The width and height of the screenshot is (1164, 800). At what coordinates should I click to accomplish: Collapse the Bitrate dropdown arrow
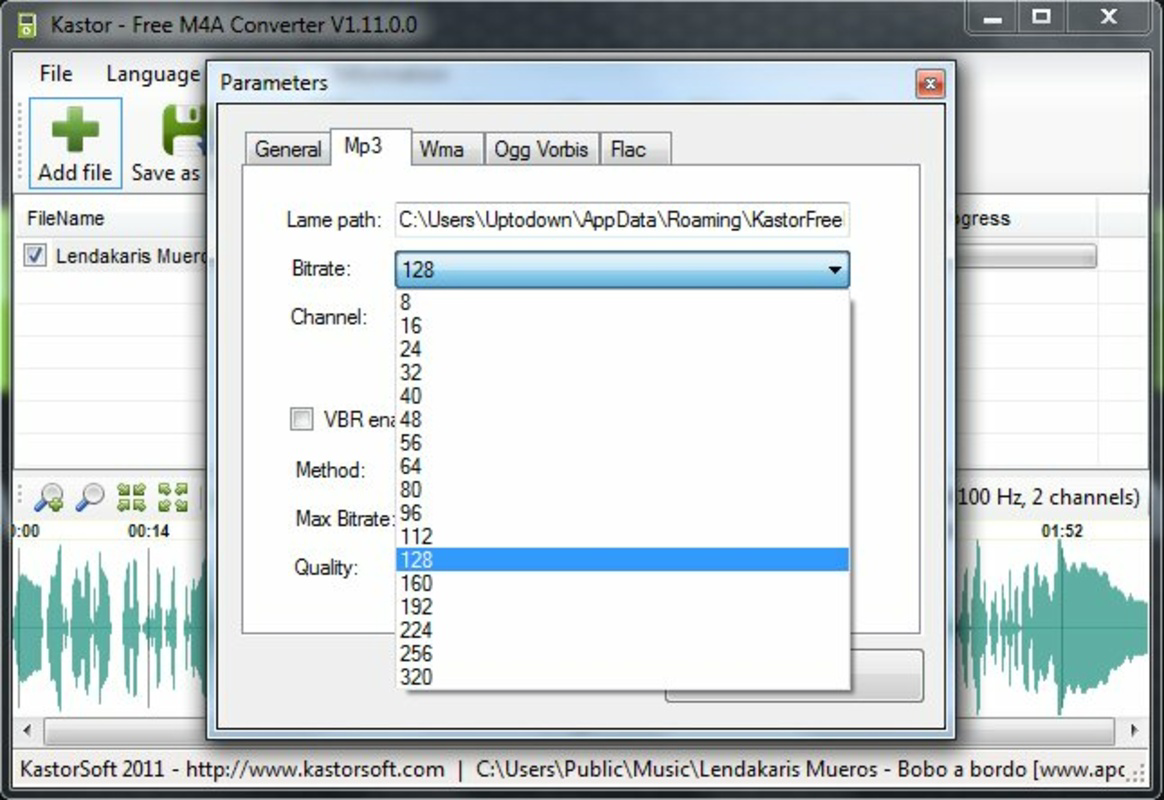coord(834,269)
